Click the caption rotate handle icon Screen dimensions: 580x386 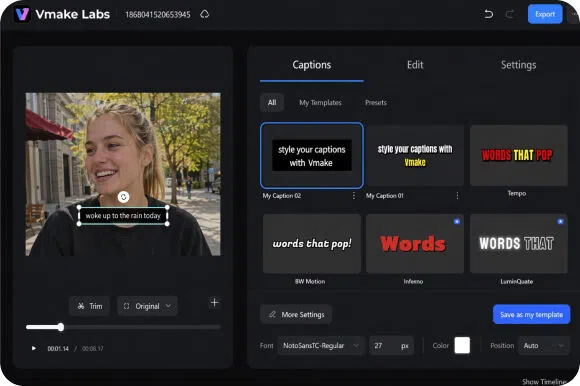click(x=124, y=197)
